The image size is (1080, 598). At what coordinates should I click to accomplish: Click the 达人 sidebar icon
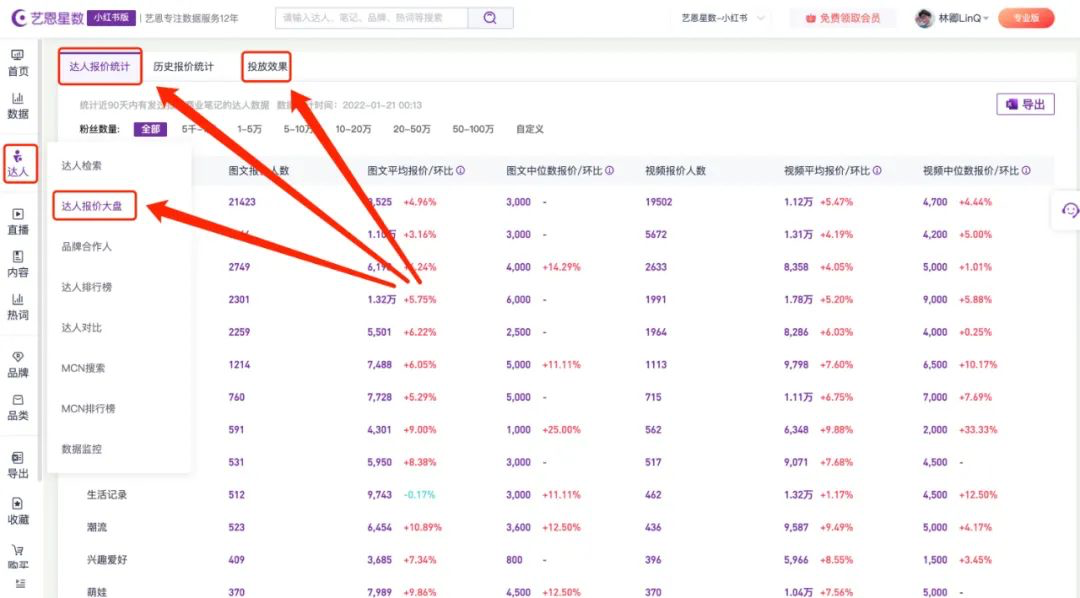(19, 160)
